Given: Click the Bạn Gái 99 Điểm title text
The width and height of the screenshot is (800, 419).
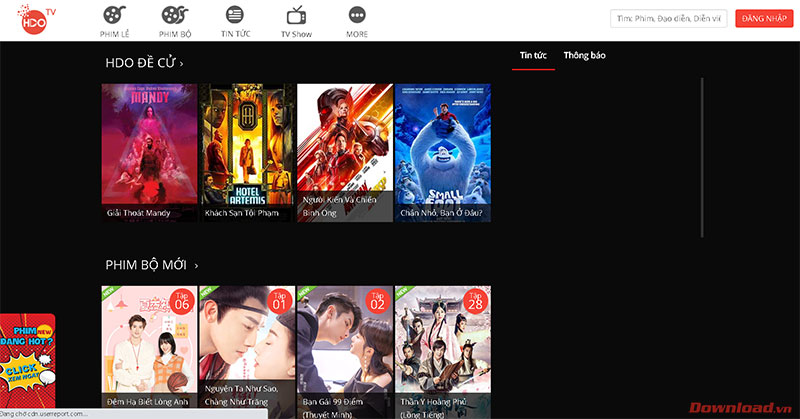Looking at the screenshot, I should 333,408.
